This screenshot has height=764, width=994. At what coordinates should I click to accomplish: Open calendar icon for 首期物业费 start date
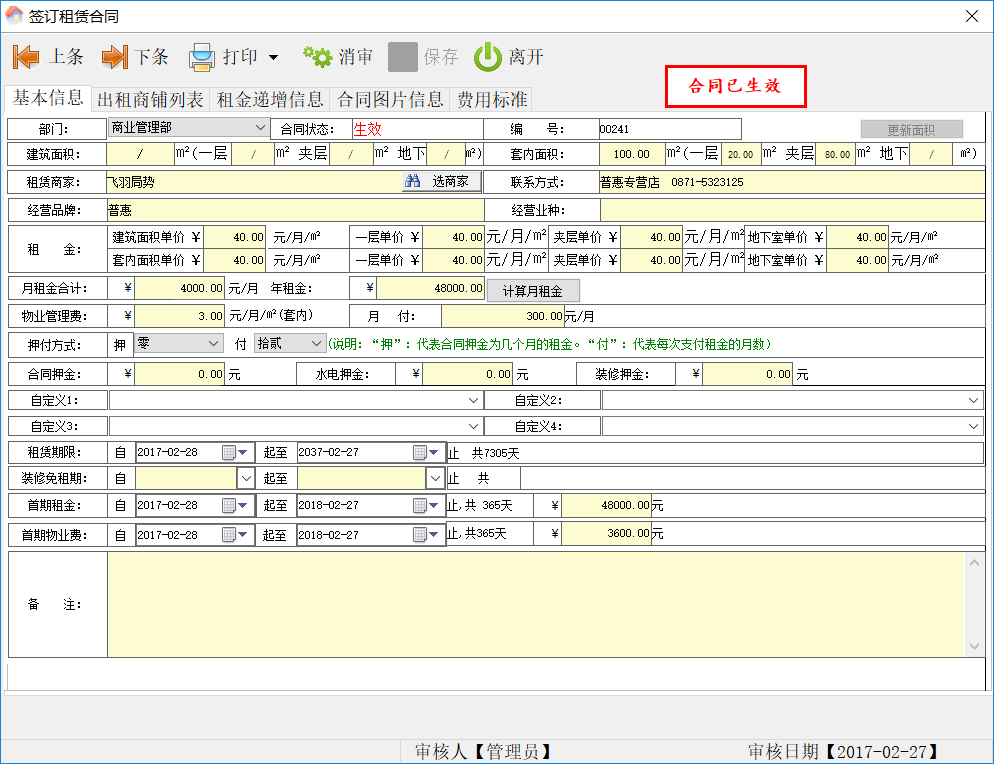pos(229,534)
